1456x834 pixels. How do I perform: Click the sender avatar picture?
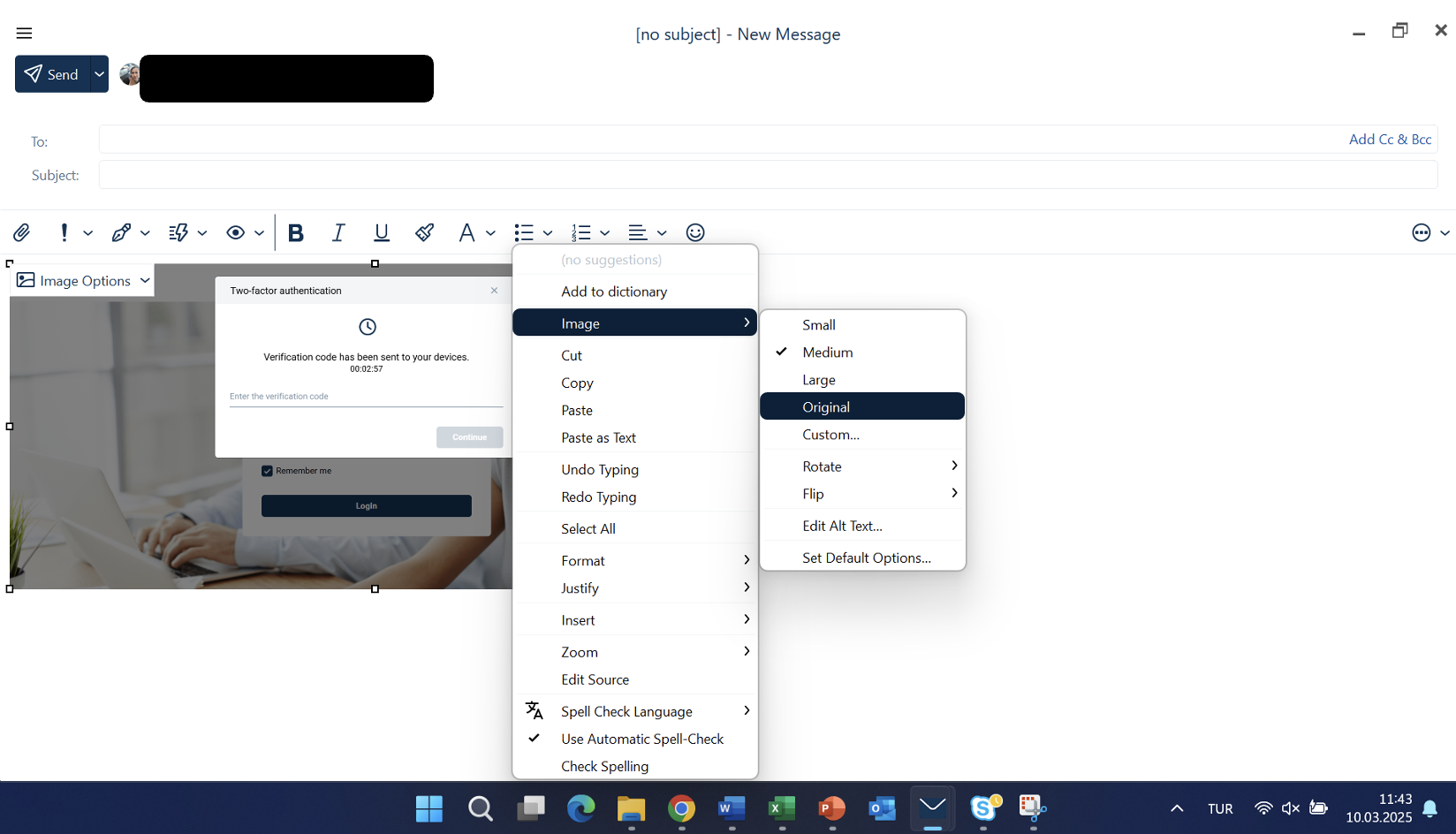[x=130, y=74]
